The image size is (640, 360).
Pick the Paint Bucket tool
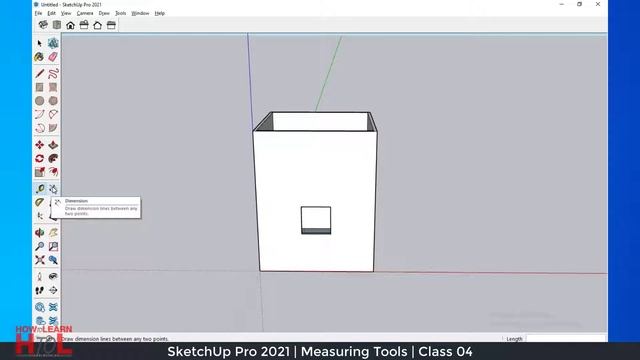tap(40, 57)
